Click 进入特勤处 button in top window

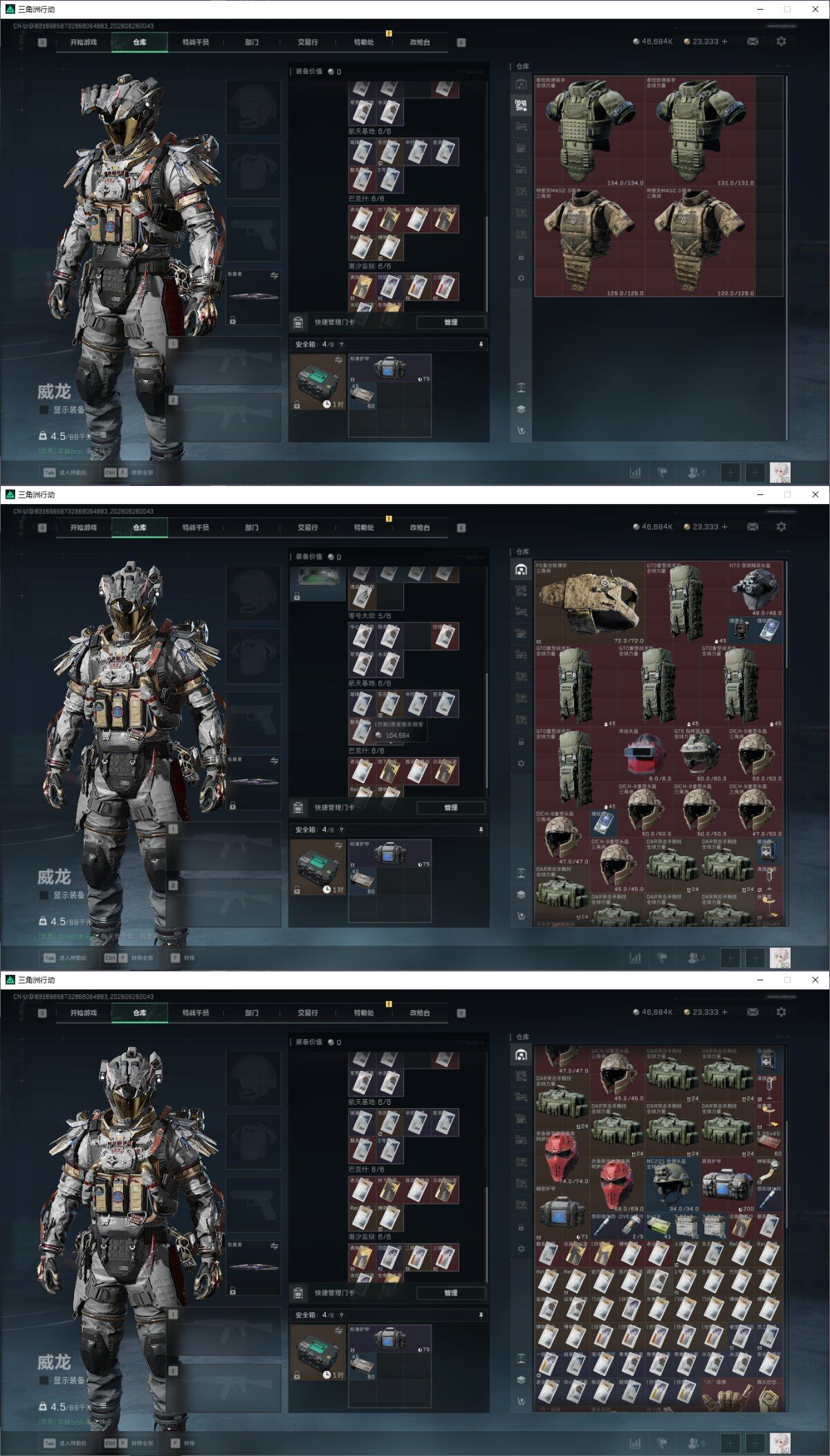[66, 473]
